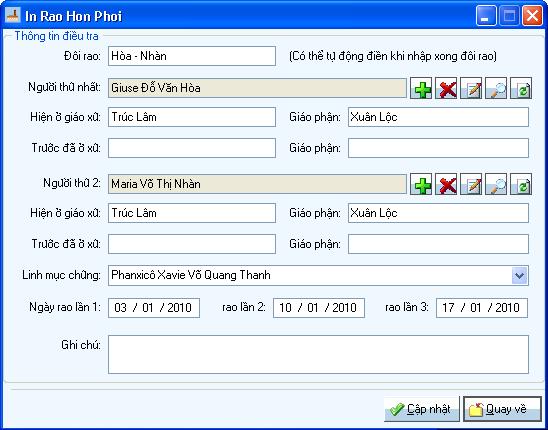The width and height of the screenshot is (548, 430).
Task: Search Người thứ 2 with magnifier icon
Action: point(496,184)
